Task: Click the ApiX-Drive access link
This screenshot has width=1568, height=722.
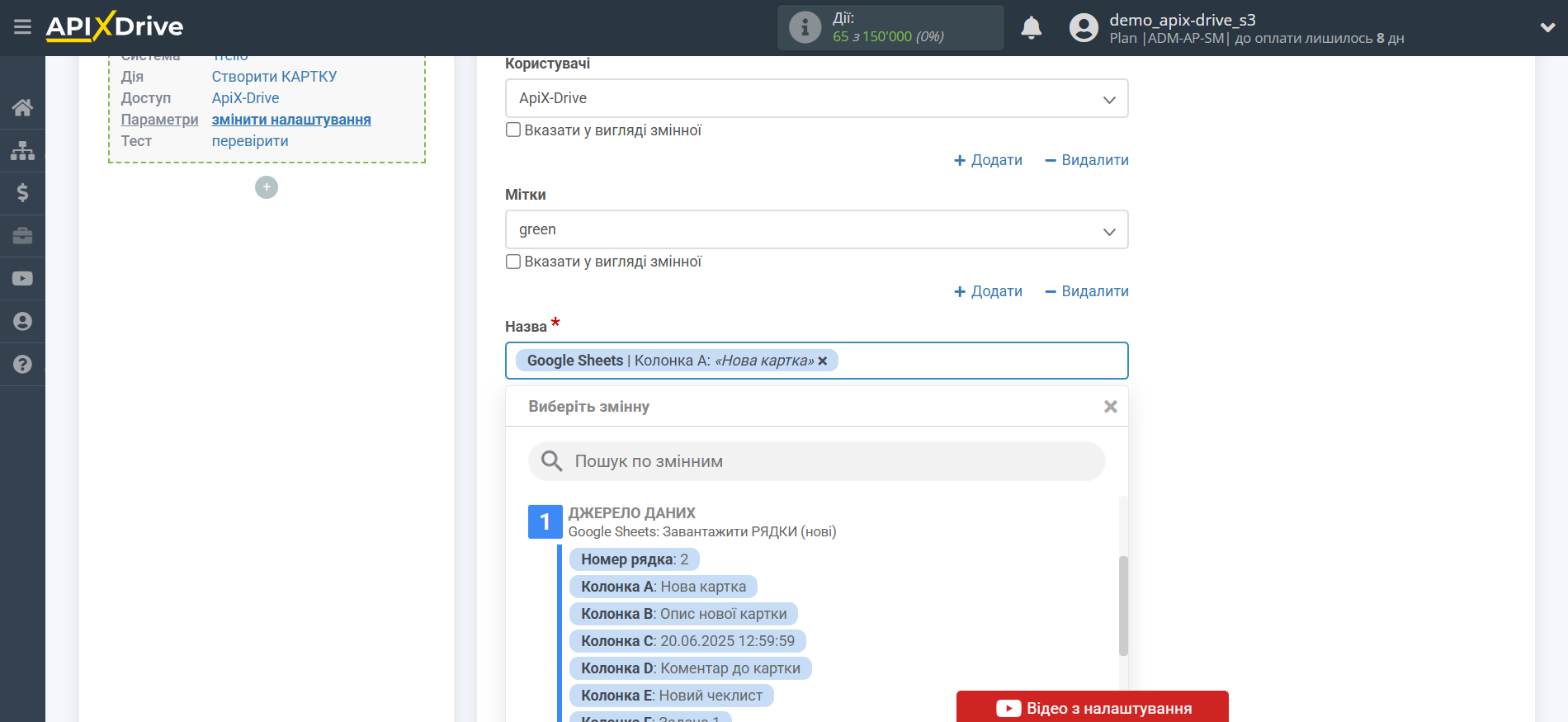Action: [x=245, y=98]
